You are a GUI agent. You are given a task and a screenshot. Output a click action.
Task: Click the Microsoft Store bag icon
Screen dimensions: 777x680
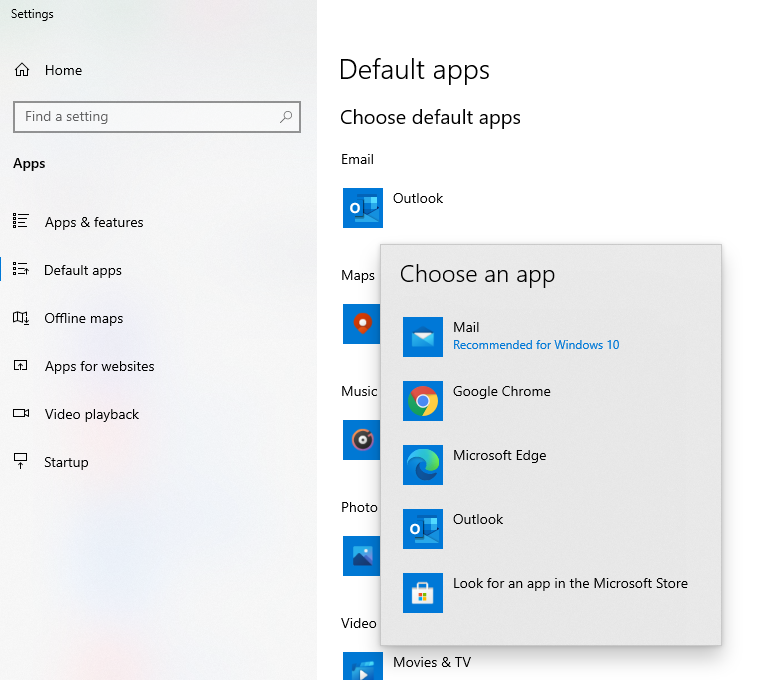click(x=423, y=593)
